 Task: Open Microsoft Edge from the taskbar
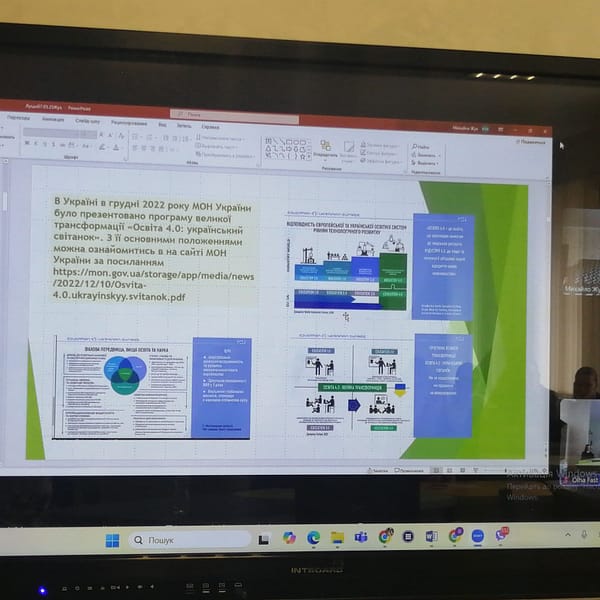pyautogui.click(x=313, y=537)
